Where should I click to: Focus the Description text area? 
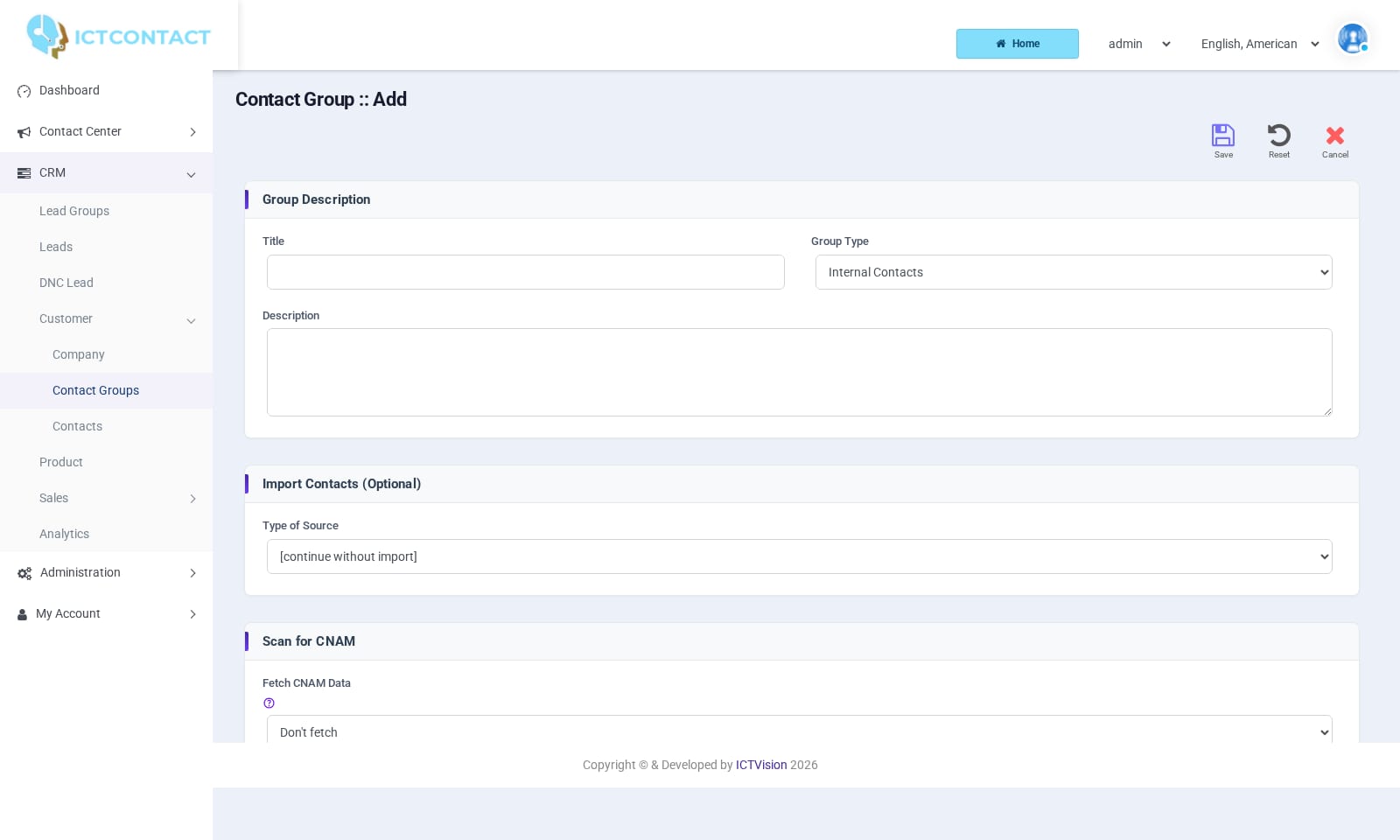[800, 372]
